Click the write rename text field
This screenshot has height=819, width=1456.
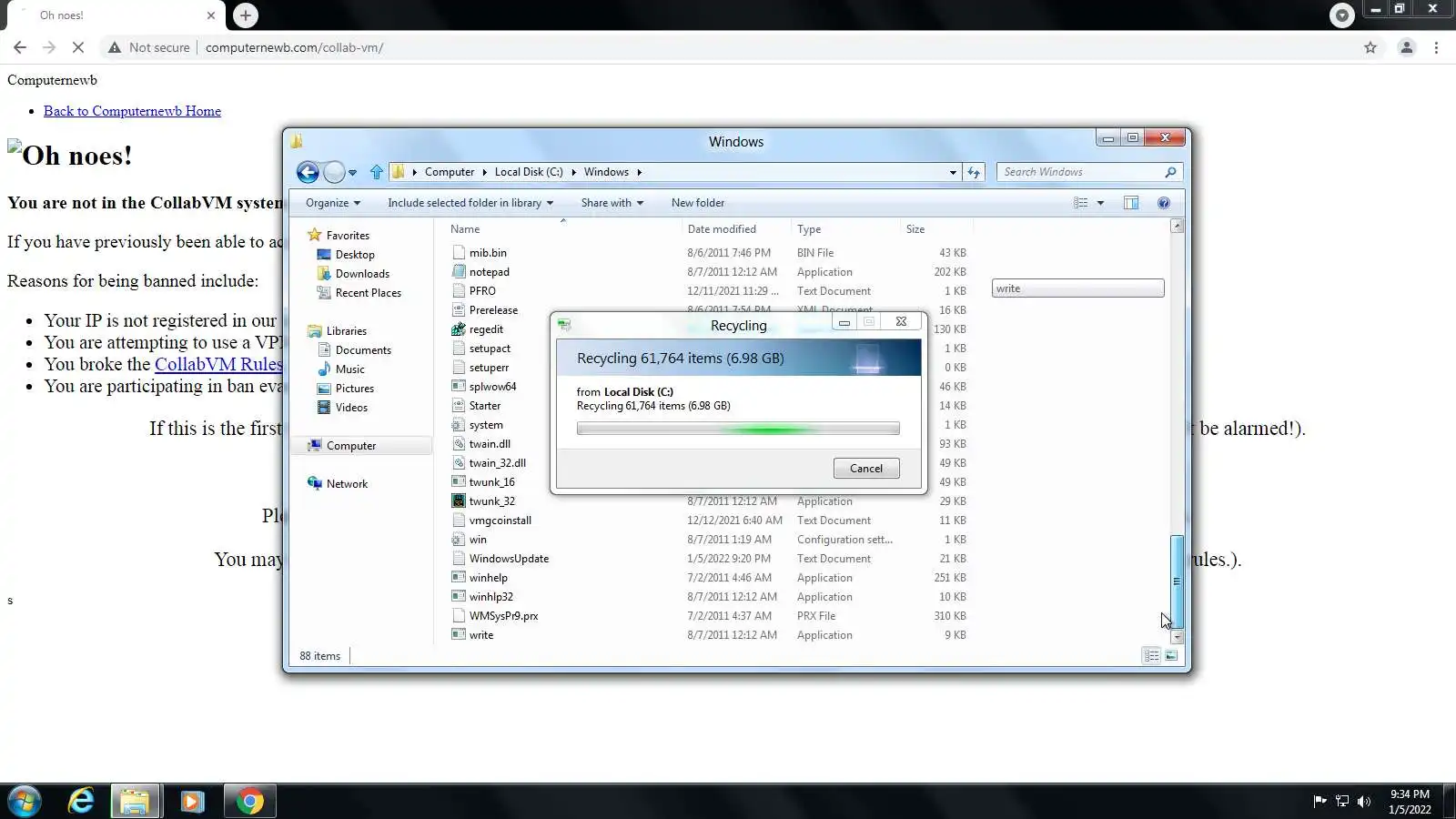pos(1077,288)
